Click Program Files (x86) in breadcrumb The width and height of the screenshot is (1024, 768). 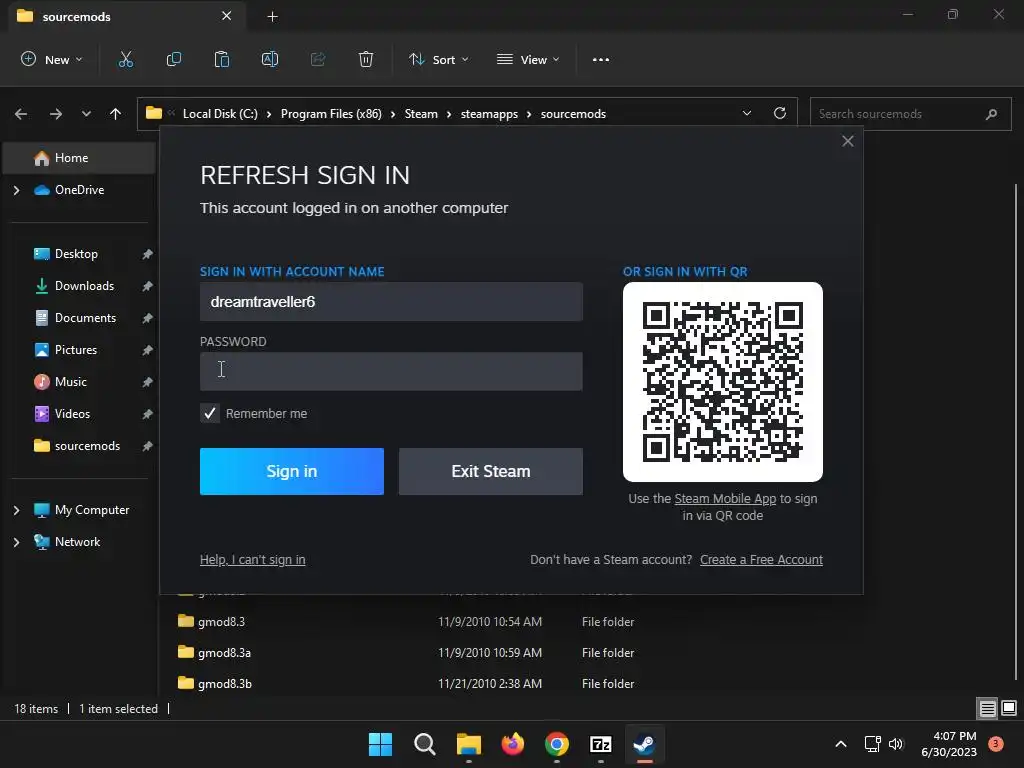click(x=331, y=114)
